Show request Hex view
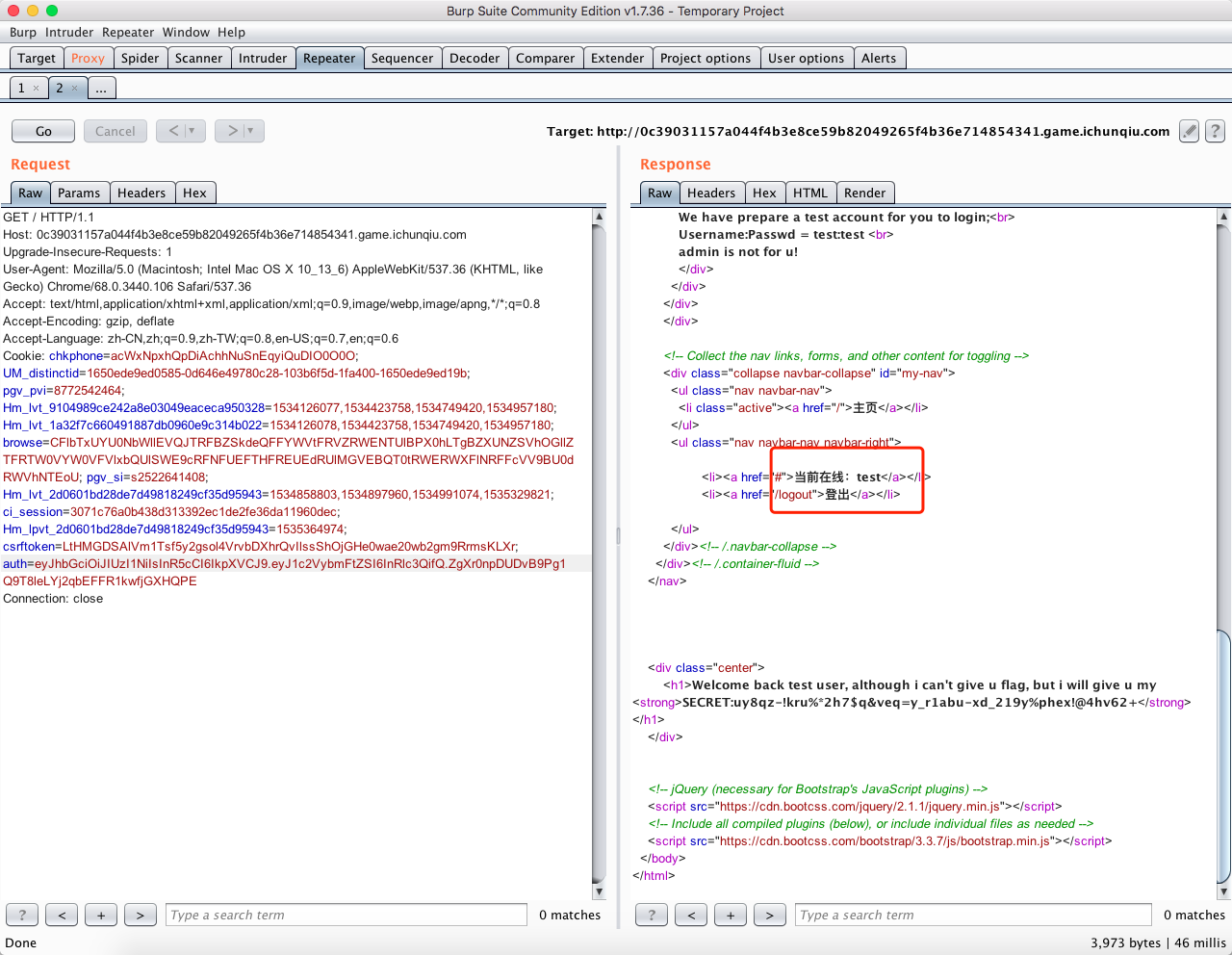 tap(194, 193)
